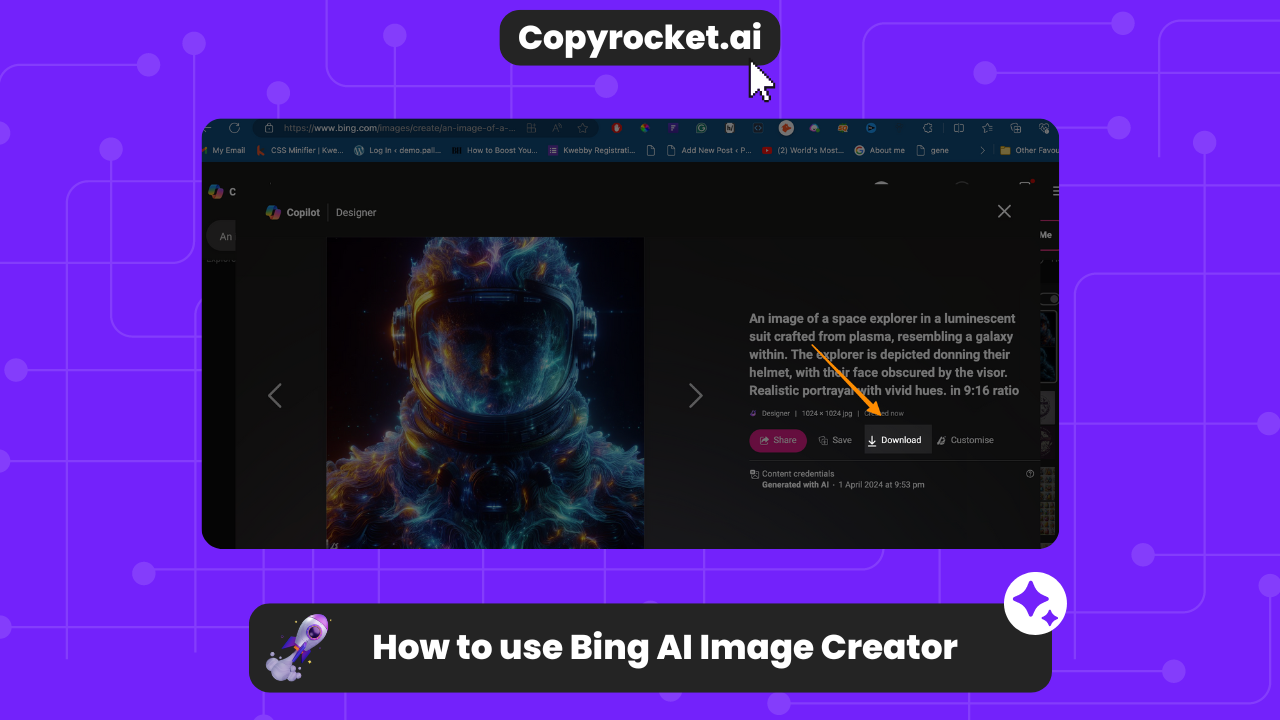Click the content credentials help icon
This screenshot has width=1280, height=720.
click(x=1030, y=474)
